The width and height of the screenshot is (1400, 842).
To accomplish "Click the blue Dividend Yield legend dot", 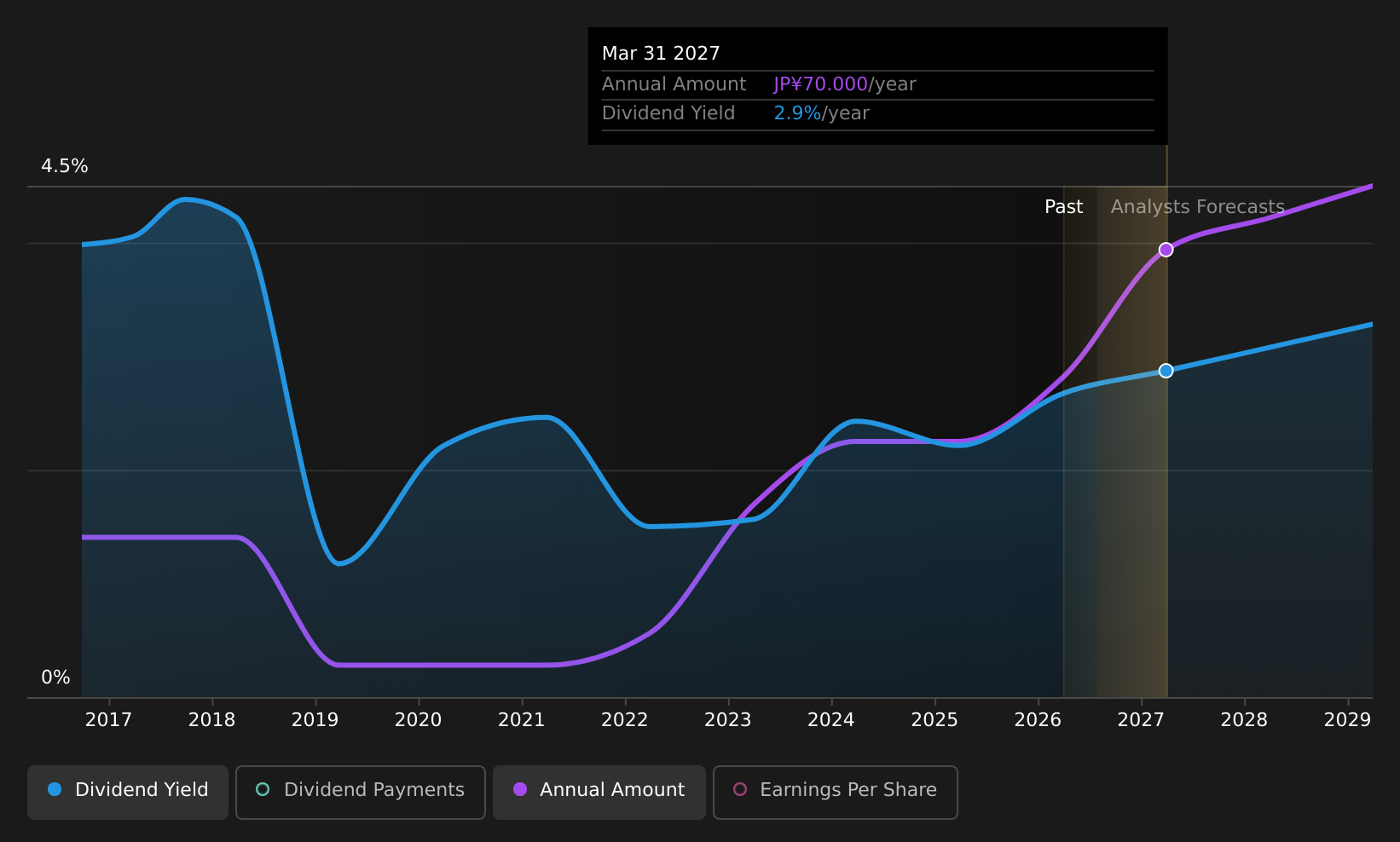I will tap(55, 789).
